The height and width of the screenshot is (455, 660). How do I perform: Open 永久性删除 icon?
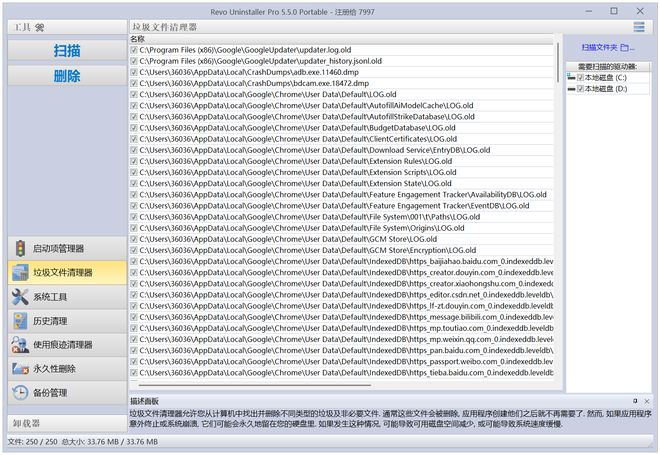[x=20, y=369]
